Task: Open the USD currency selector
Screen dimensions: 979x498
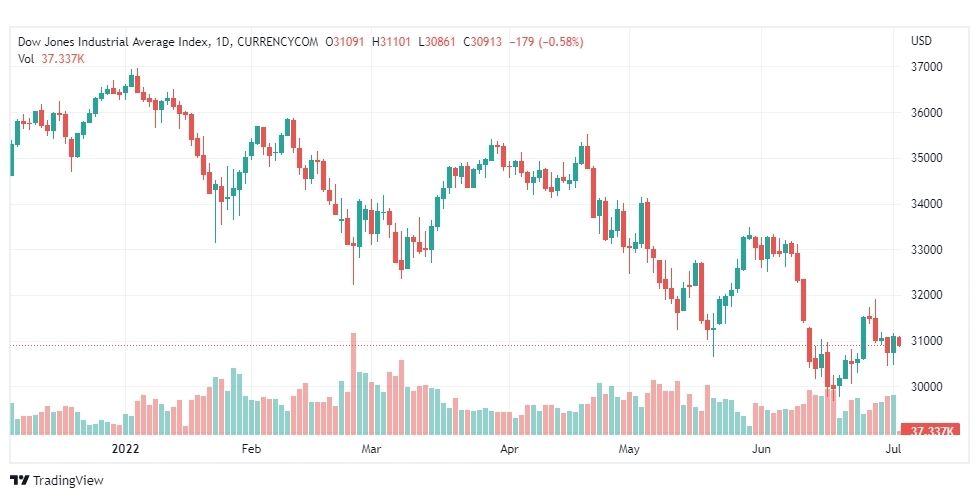Action: 921,41
